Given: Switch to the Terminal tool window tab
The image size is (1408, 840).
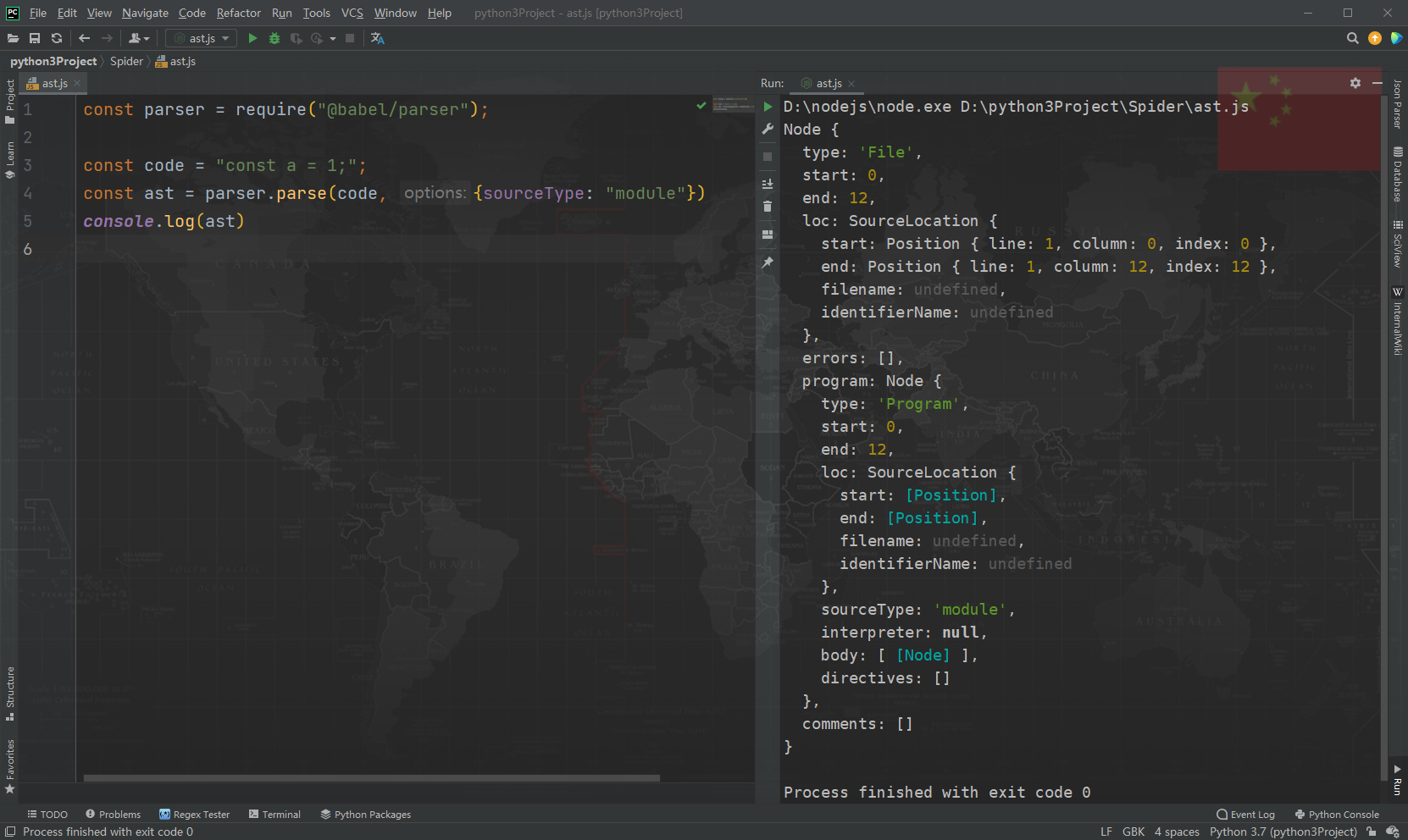Looking at the screenshot, I should tap(274, 815).
